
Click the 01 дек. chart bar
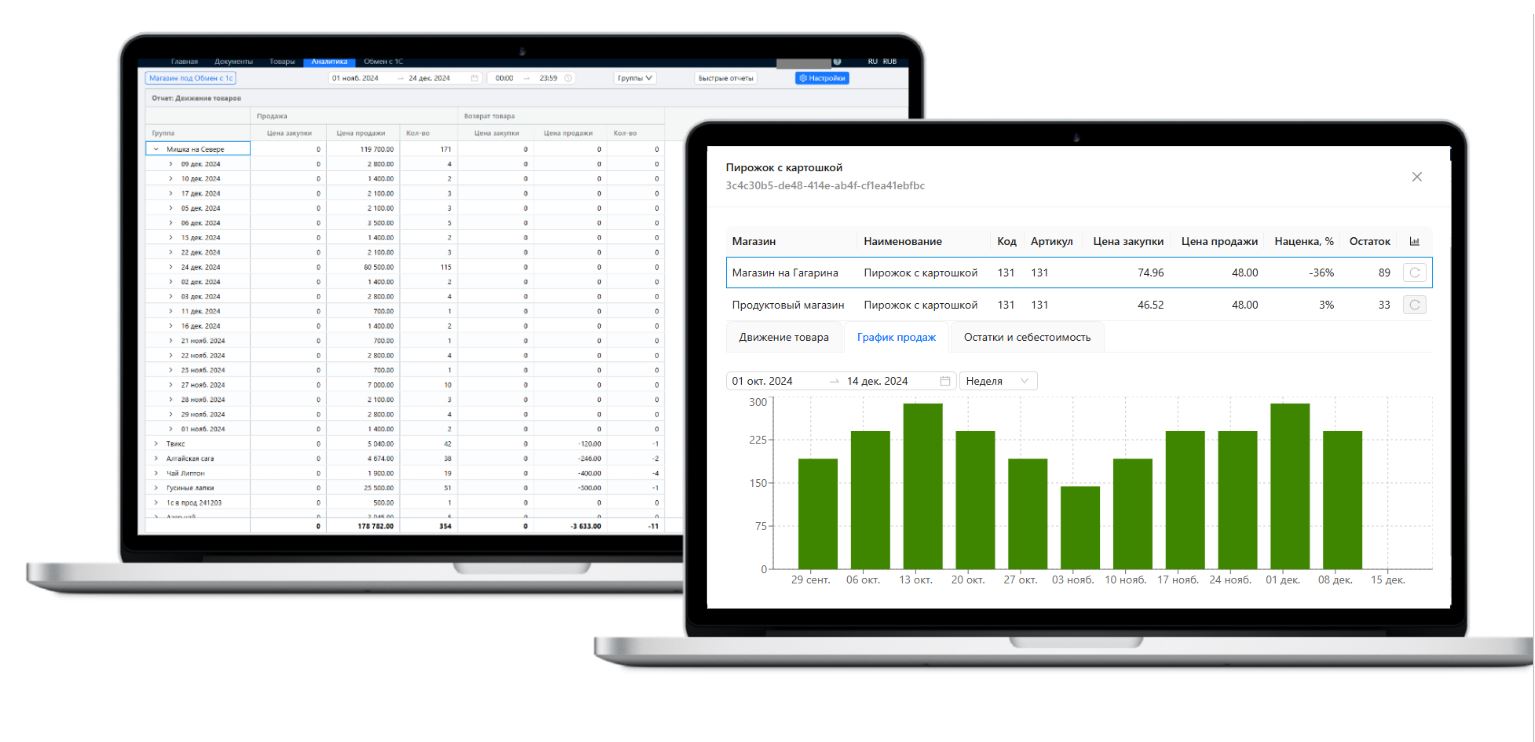coord(1290,486)
